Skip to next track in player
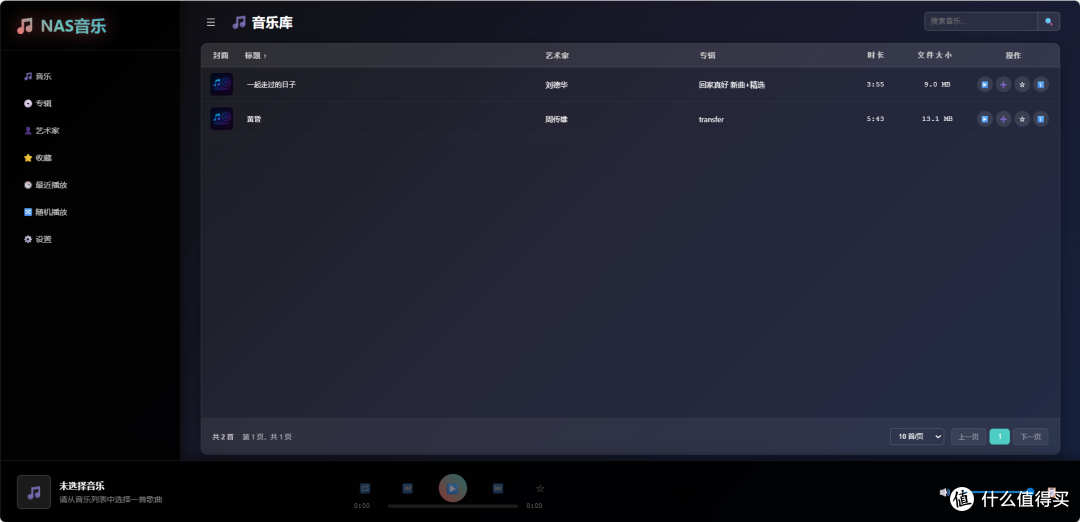This screenshot has height=522, width=1080. tap(498, 488)
